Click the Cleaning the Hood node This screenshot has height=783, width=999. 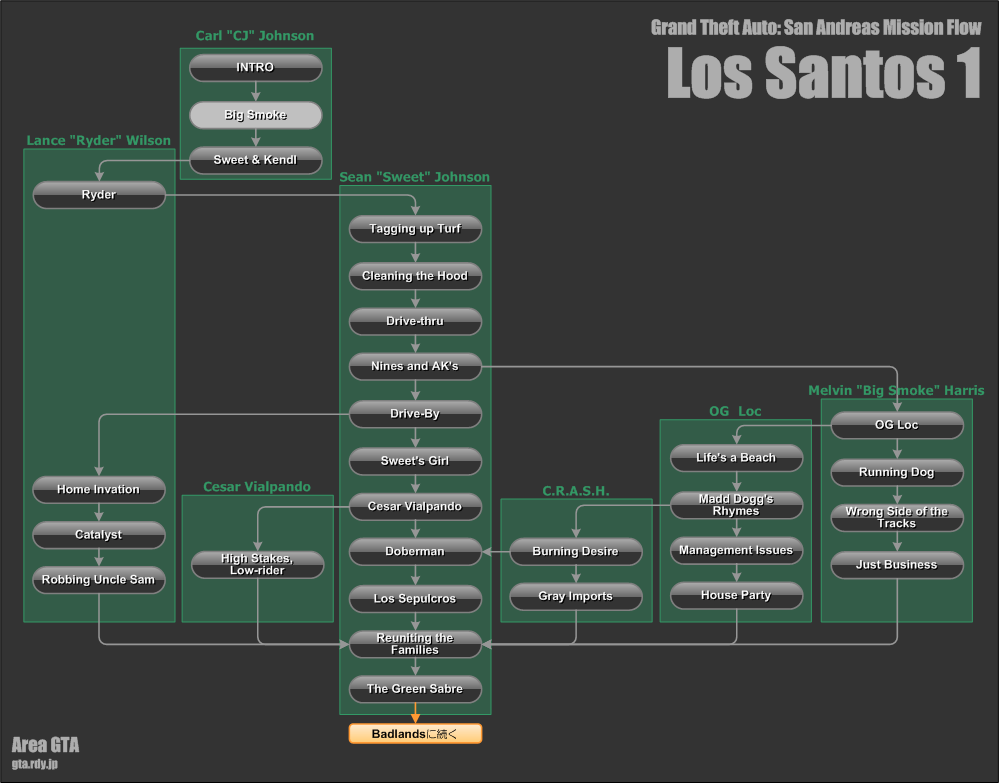coord(415,277)
